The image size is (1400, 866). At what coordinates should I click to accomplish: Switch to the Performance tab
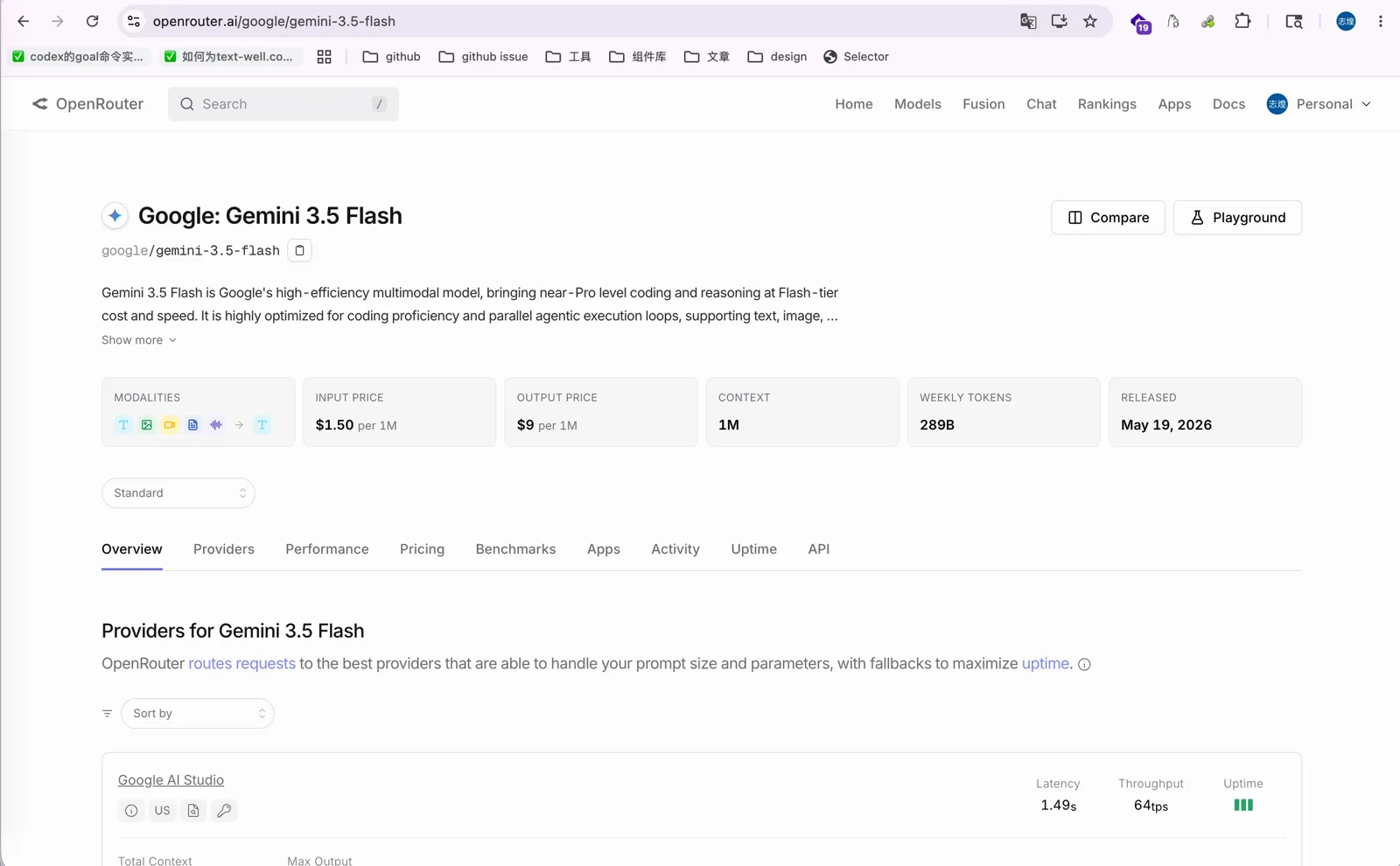(327, 549)
